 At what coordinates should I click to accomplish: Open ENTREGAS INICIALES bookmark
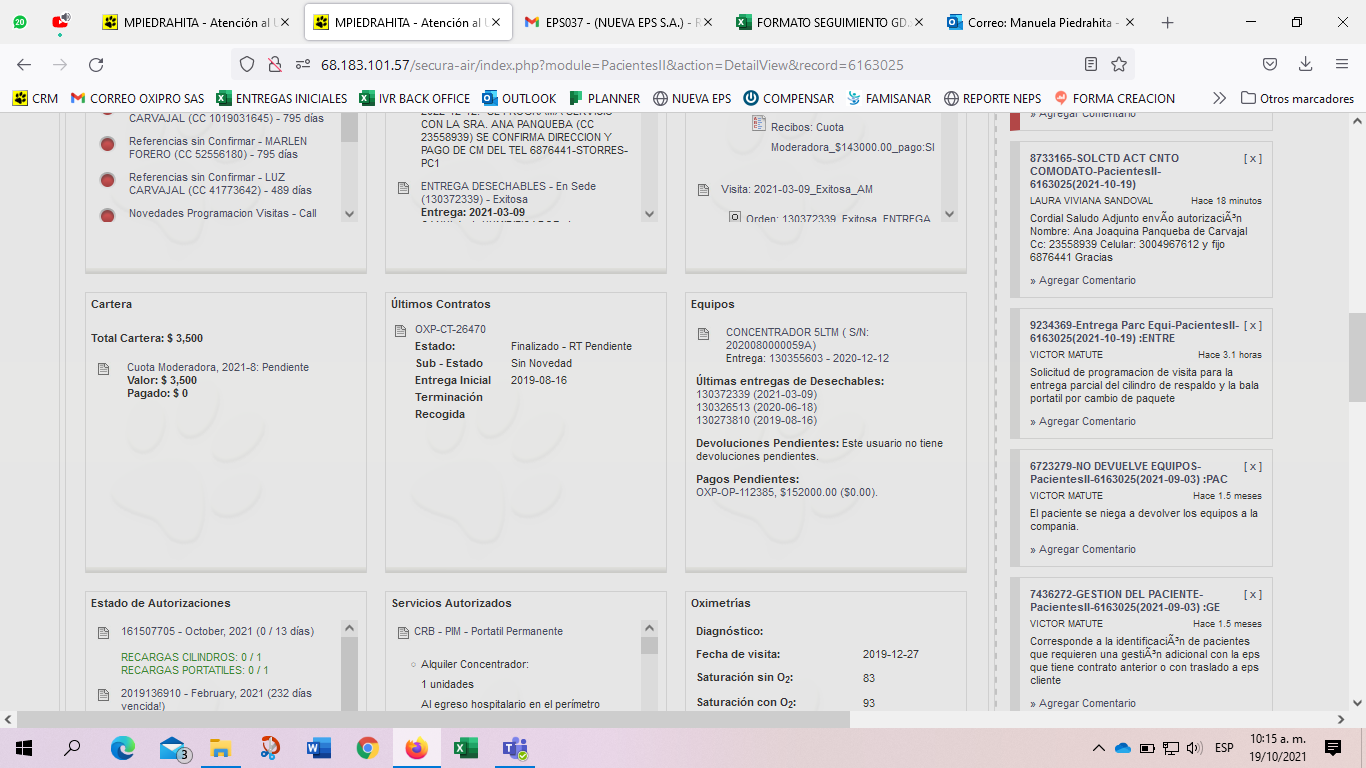coord(282,98)
